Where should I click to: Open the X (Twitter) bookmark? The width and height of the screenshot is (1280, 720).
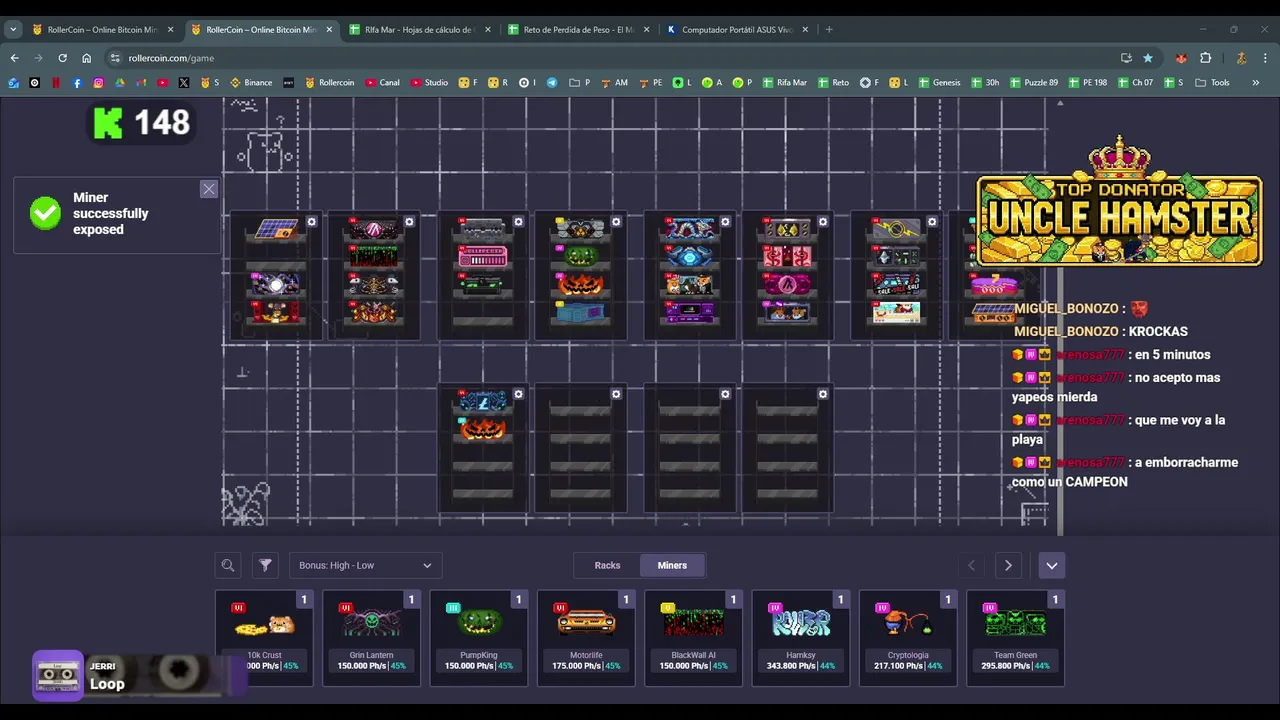(x=184, y=83)
